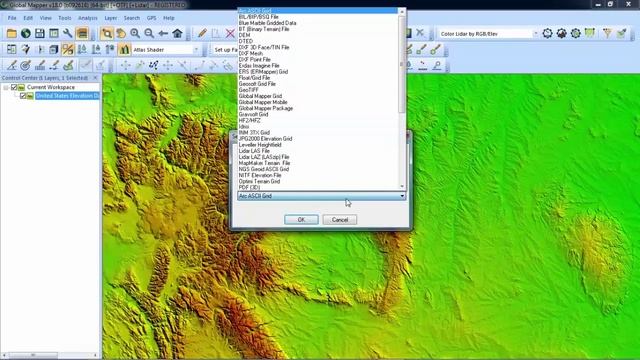Click the first gear icon beside Lidar dropdown

tap(547, 33)
